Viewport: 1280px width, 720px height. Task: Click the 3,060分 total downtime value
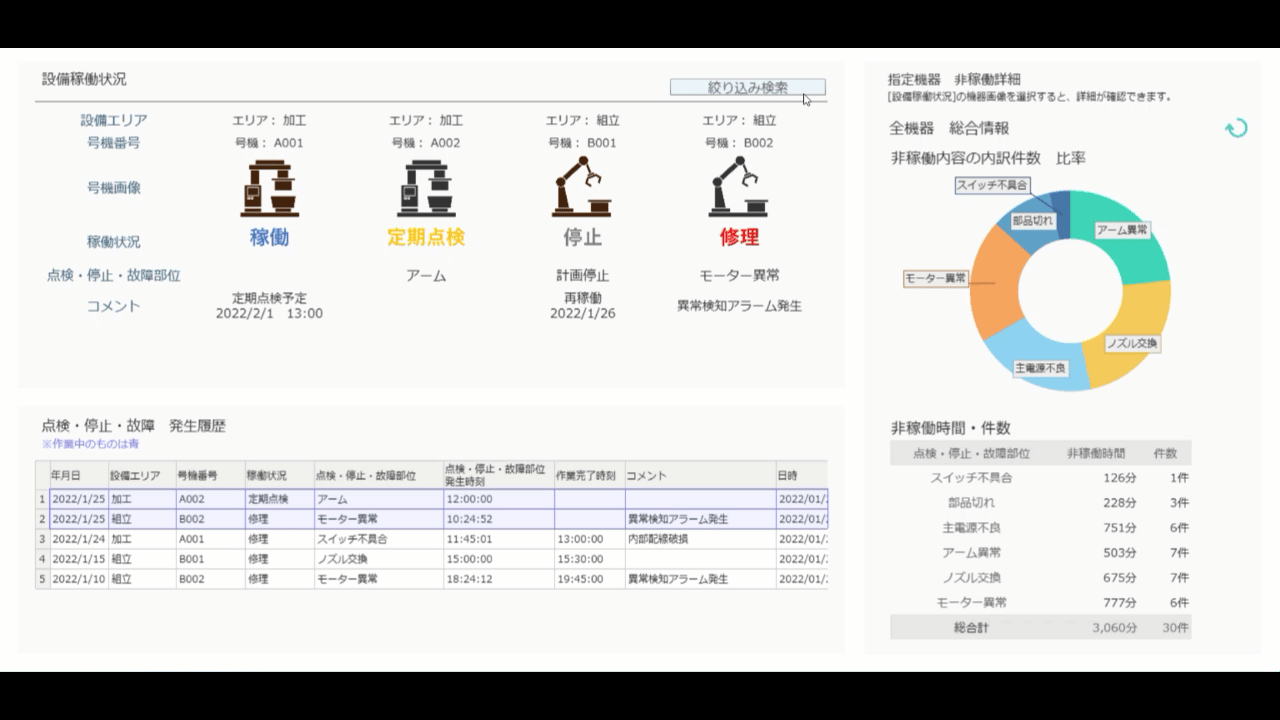[x=1114, y=628]
